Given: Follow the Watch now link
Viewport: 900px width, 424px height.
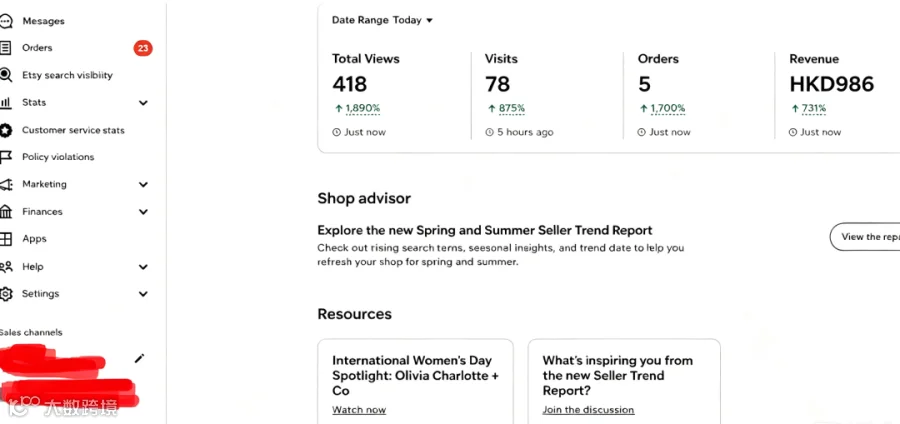Looking at the screenshot, I should [x=359, y=410].
